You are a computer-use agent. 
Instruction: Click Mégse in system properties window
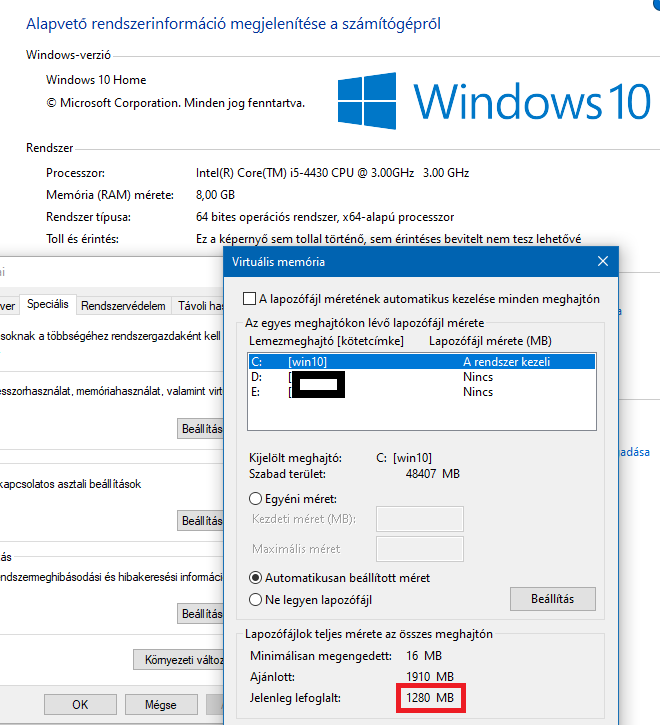pos(161,705)
